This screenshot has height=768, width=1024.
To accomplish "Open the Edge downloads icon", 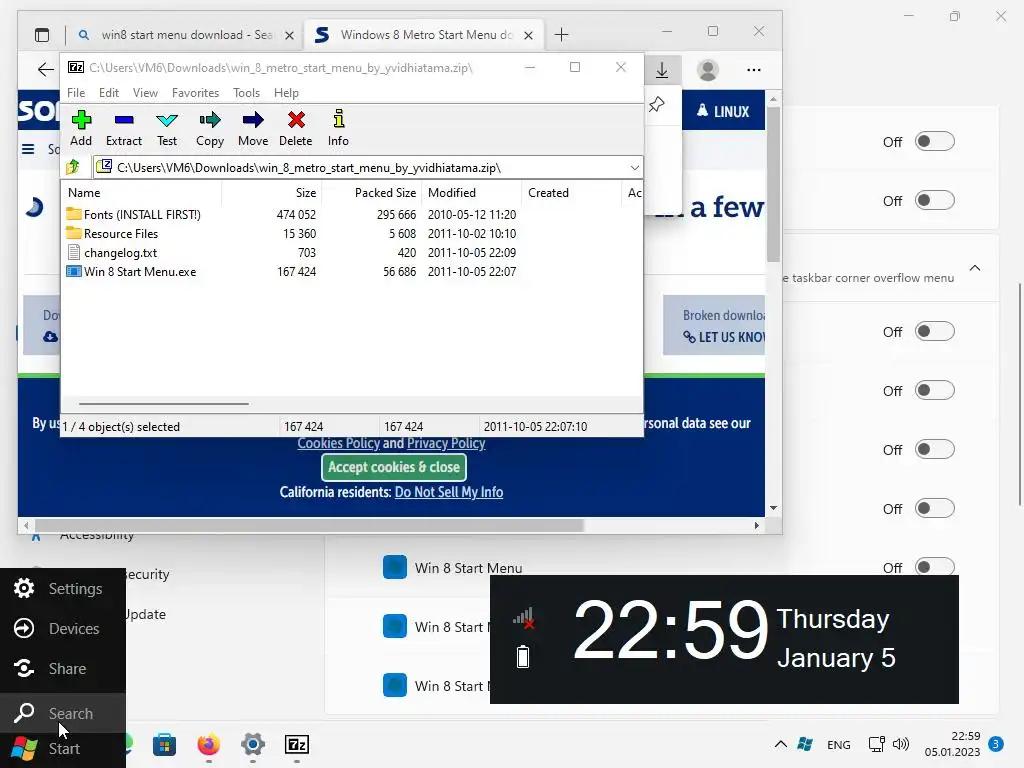I will pos(662,70).
